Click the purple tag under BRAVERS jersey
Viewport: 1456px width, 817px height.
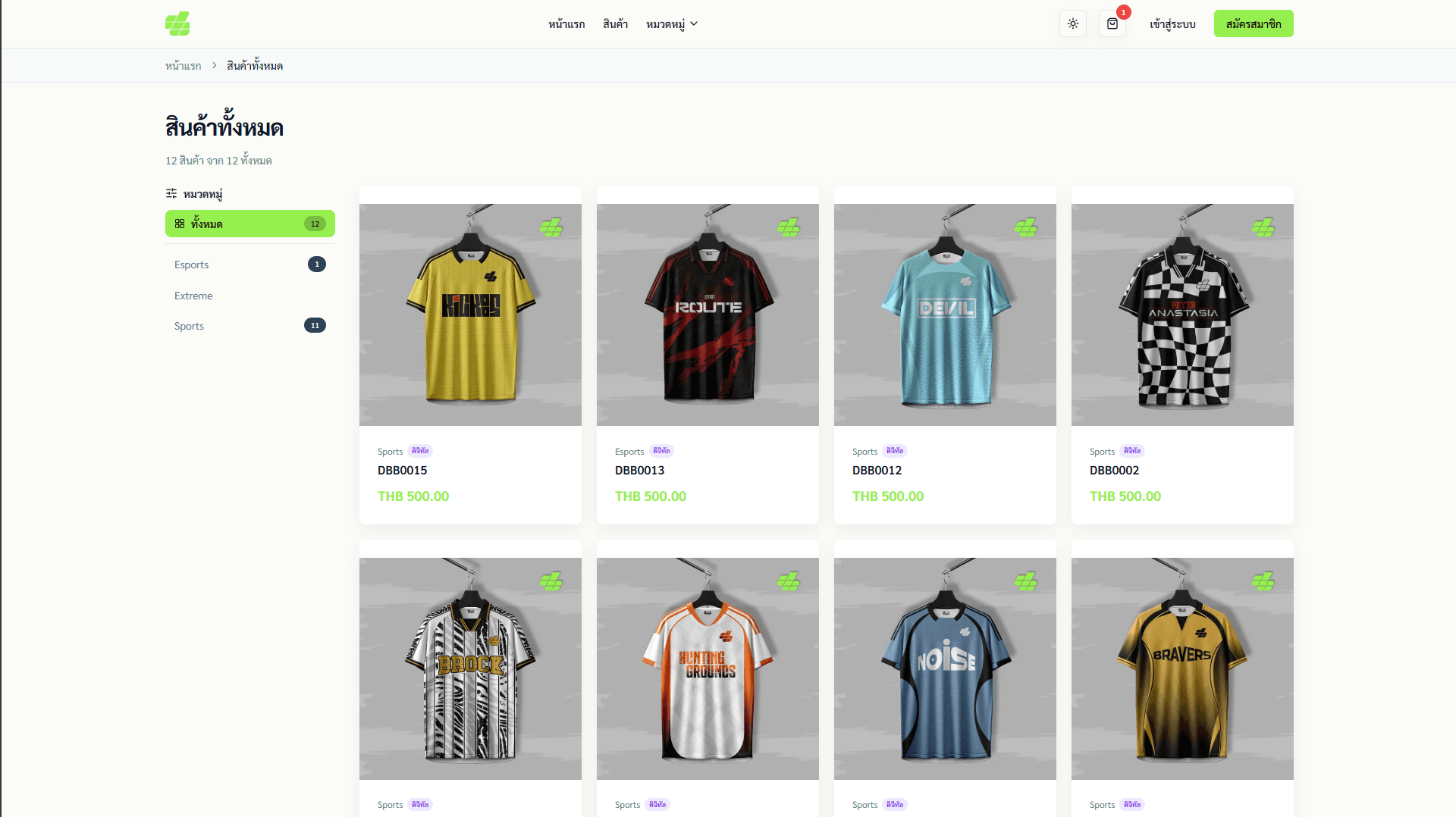(x=1132, y=805)
